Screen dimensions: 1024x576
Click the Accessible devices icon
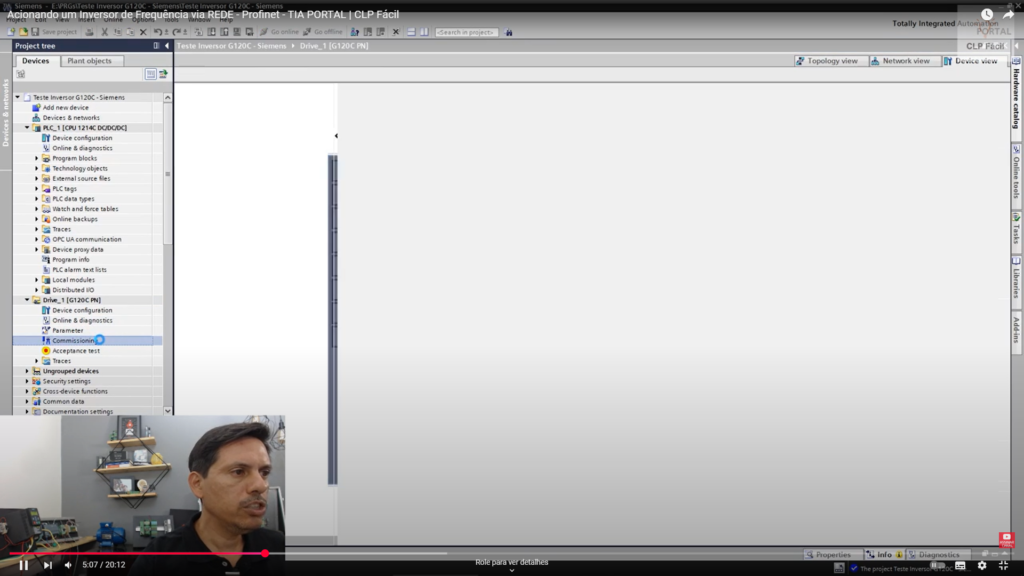355,32
